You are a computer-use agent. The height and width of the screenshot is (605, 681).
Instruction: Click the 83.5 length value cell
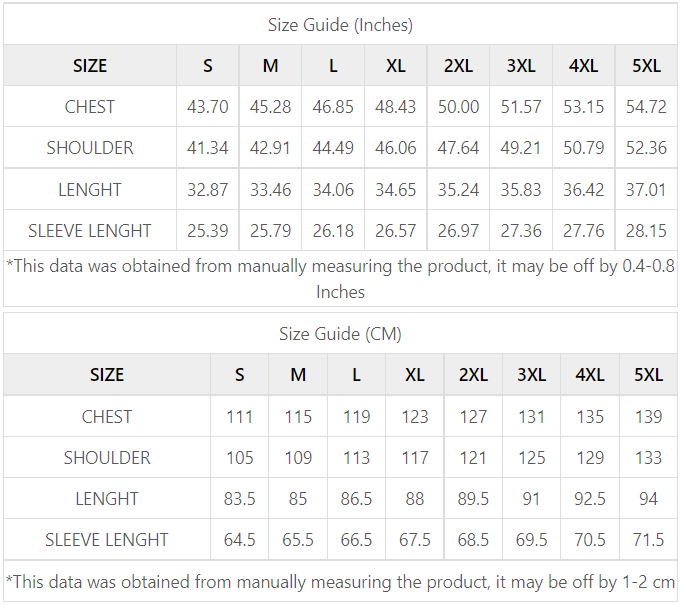click(x=239, y=499)
